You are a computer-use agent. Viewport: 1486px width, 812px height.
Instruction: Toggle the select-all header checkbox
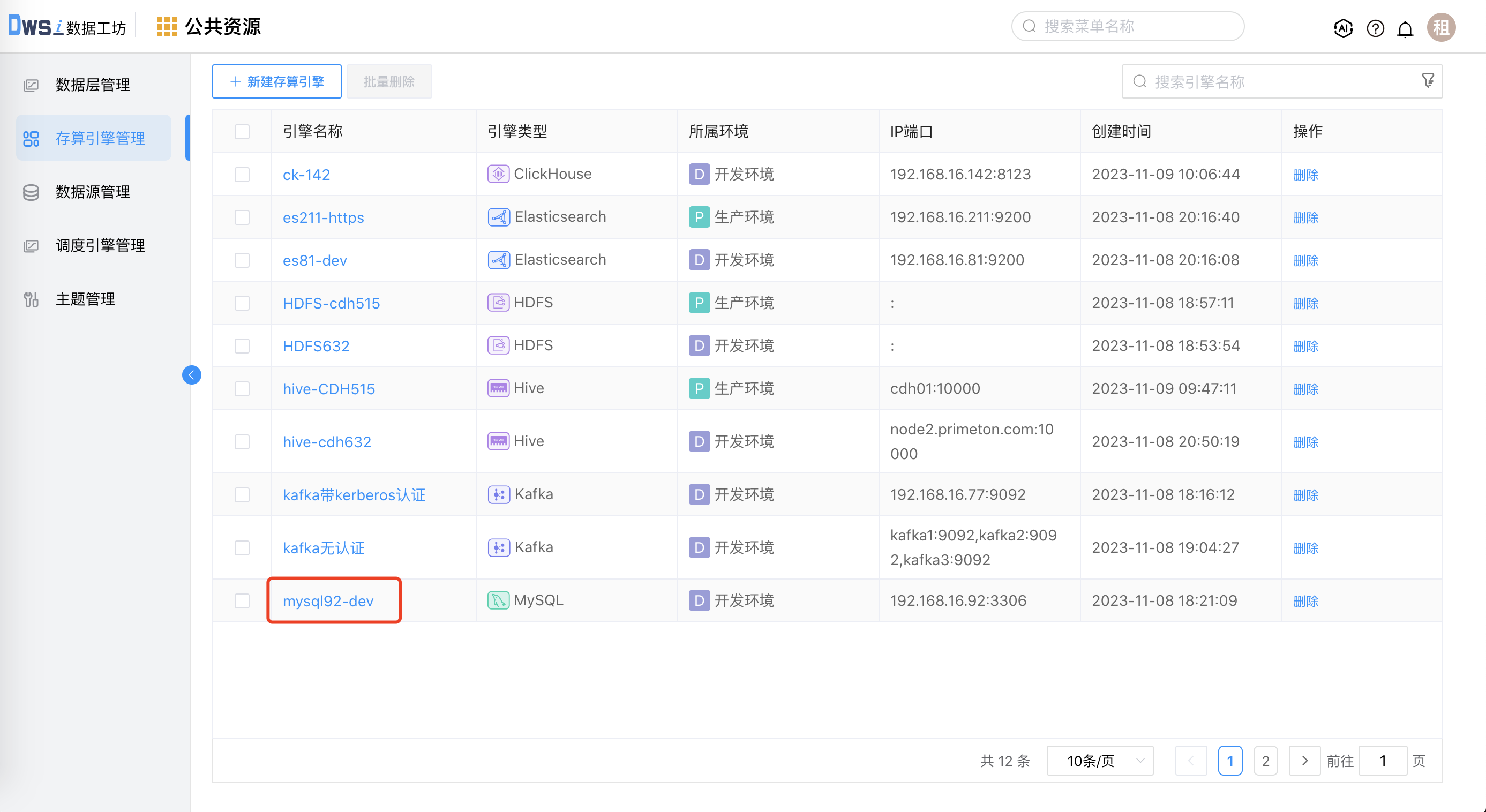click(x=242, y=131)
